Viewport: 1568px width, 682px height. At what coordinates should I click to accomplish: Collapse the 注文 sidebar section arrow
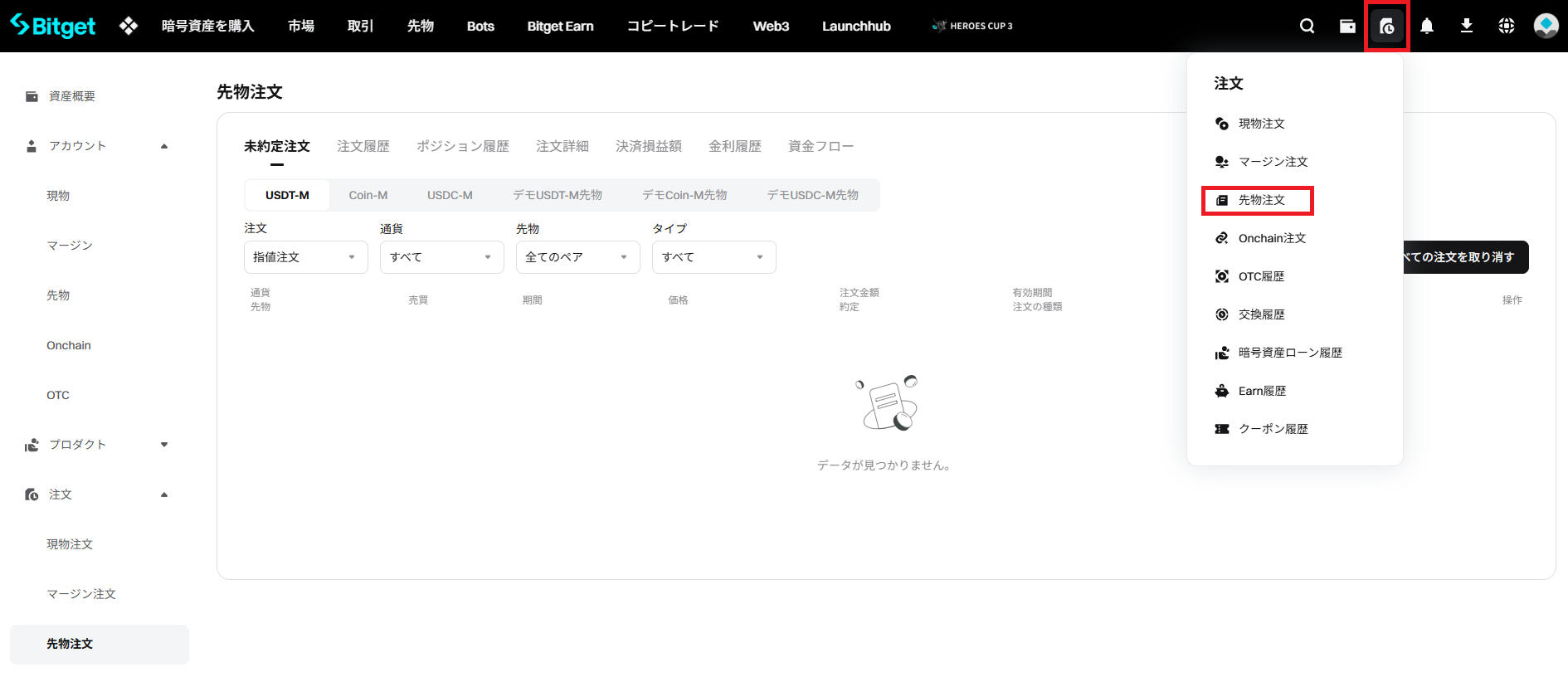pos(164,494)
